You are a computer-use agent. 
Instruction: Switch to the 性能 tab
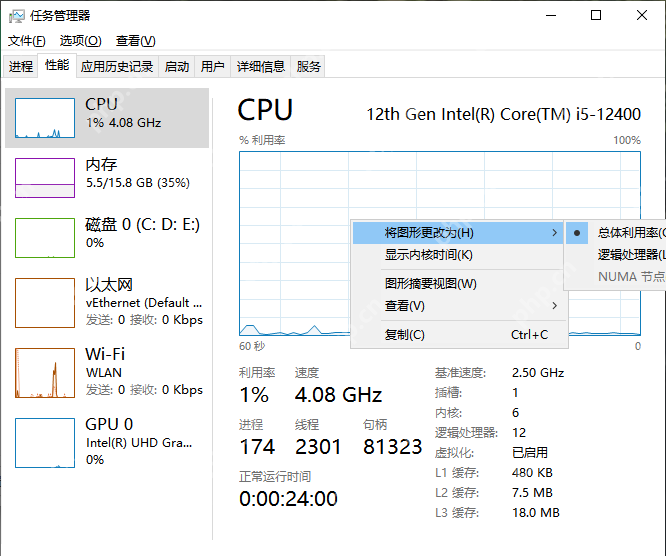click(x=57, y=65)
